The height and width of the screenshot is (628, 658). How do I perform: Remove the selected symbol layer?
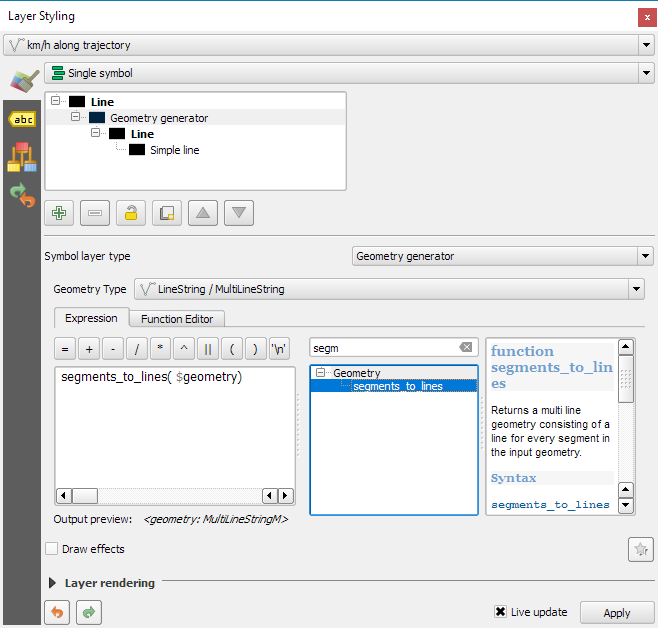[x=95, y=213]
